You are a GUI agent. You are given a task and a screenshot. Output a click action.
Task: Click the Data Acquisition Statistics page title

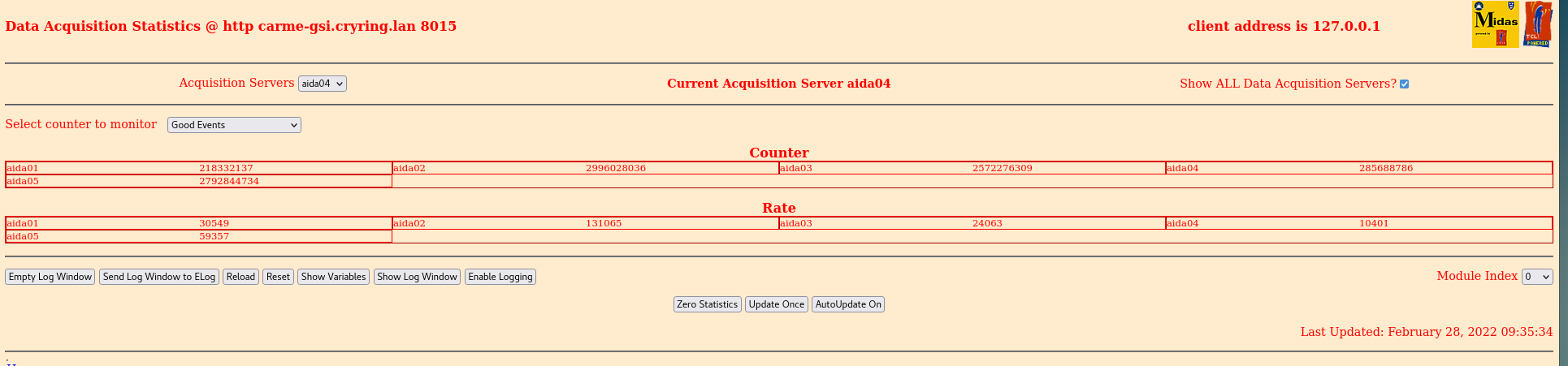click(x=231, y=26)
